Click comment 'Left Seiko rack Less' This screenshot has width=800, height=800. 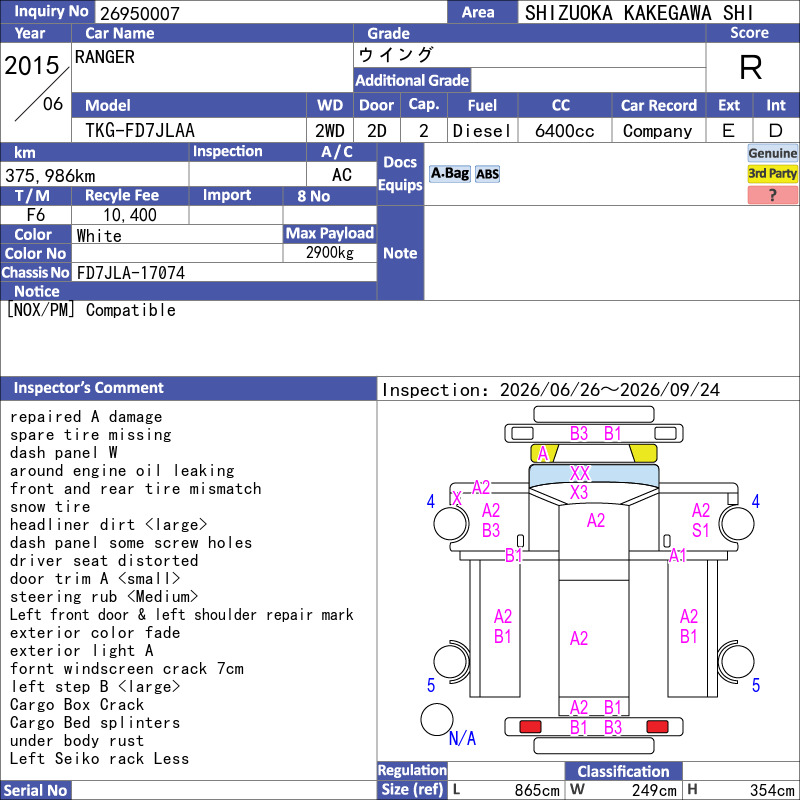coord(99,759)
